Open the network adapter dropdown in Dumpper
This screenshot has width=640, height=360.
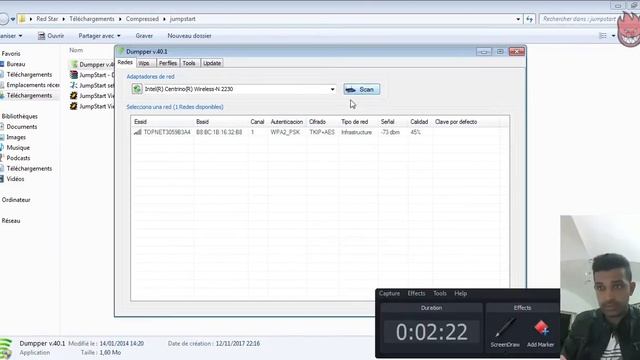[x=333, y=89]
